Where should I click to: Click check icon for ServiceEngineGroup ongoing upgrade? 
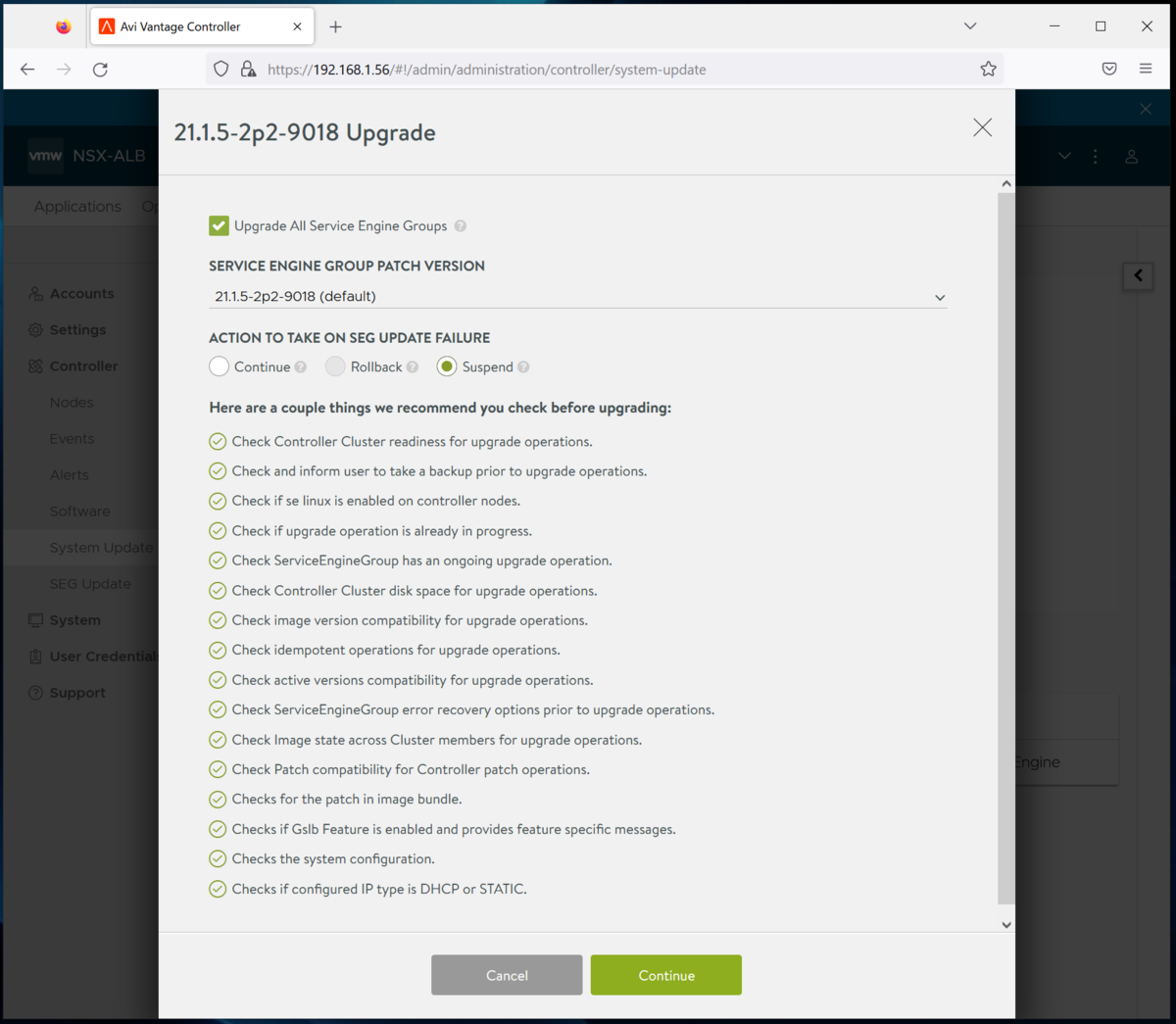218,561
